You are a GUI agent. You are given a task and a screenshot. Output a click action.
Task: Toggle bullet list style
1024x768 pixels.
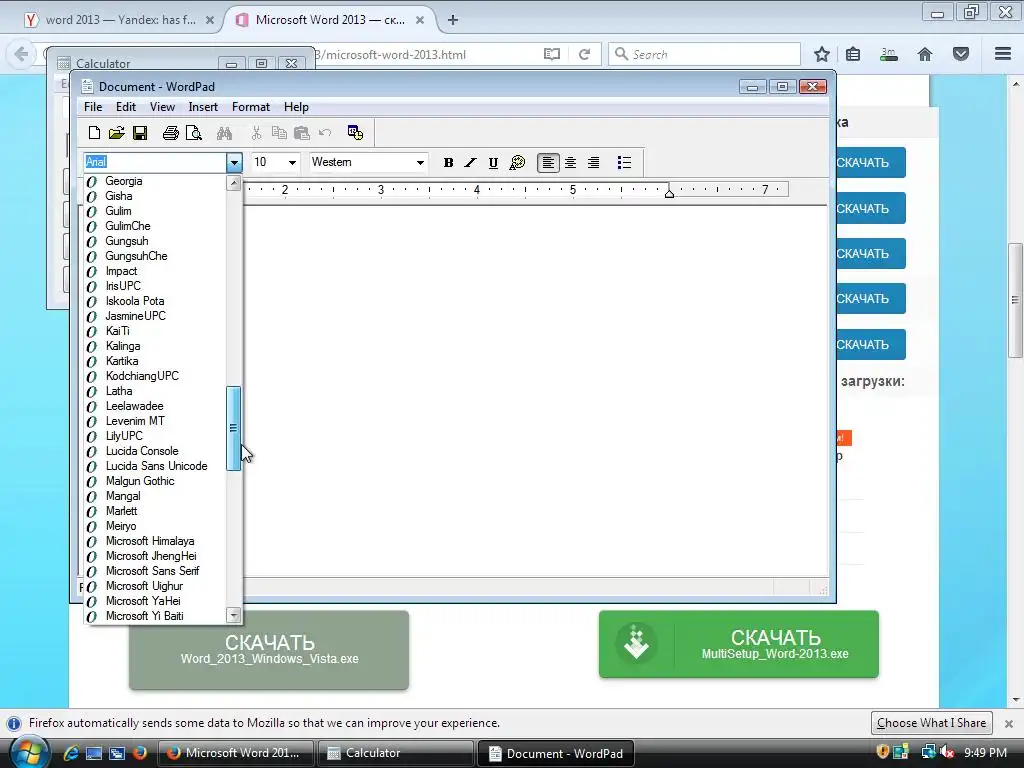pyautogui.click(x=624, y=163)
